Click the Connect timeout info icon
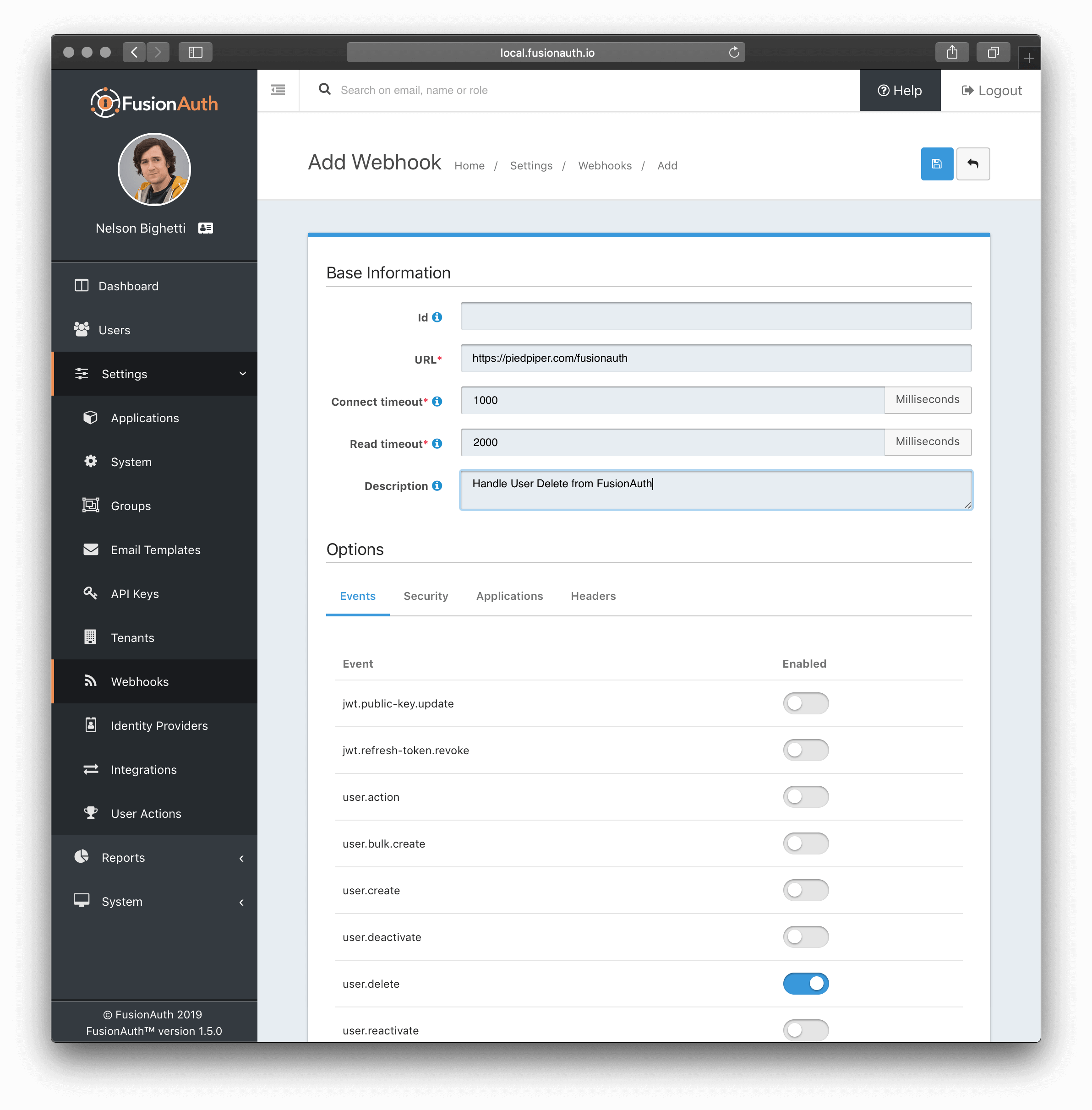1092x1110 pixels. click(437, 401)
